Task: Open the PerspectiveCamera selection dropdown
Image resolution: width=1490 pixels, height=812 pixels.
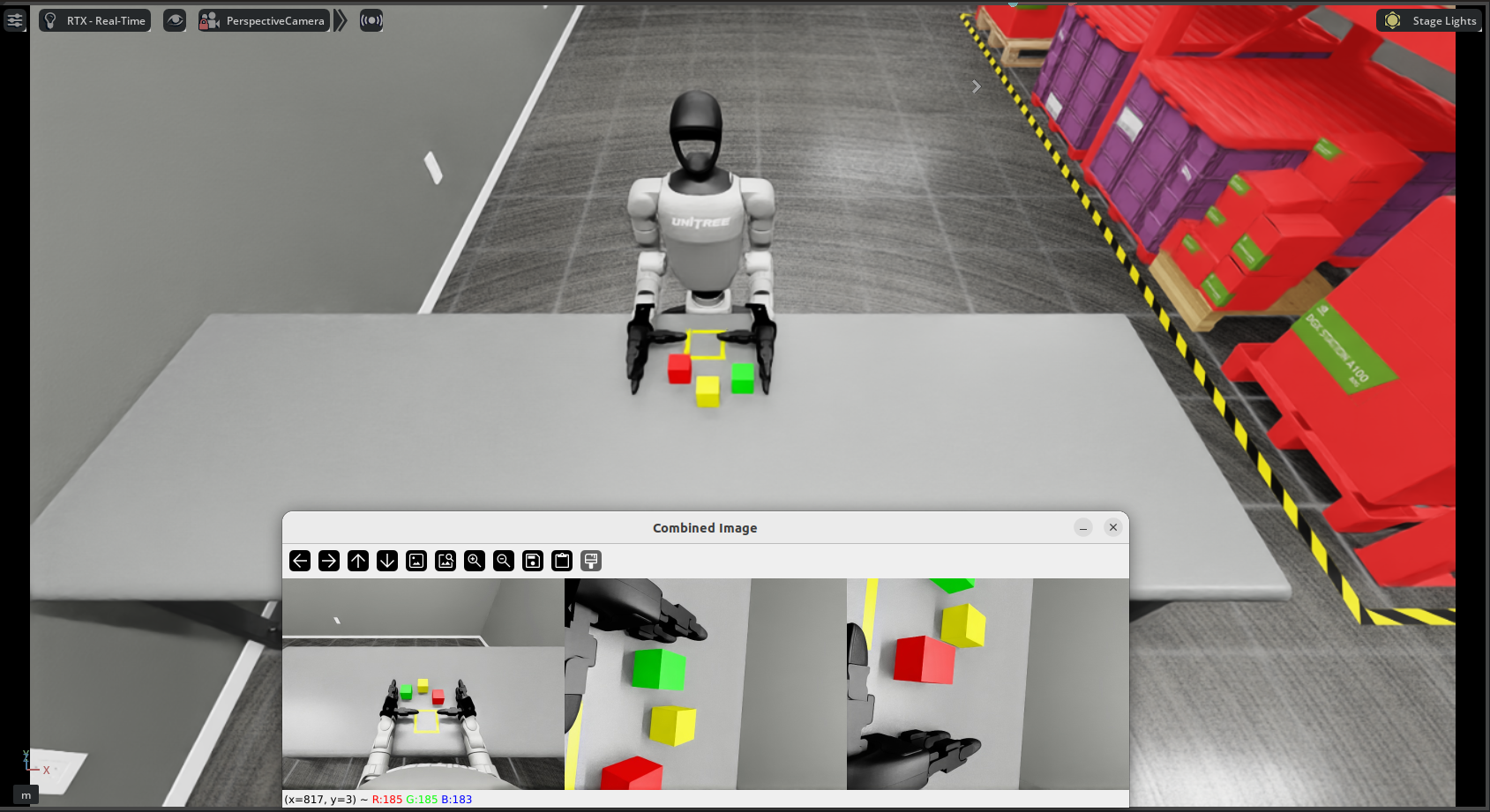Action: [264, 19]
